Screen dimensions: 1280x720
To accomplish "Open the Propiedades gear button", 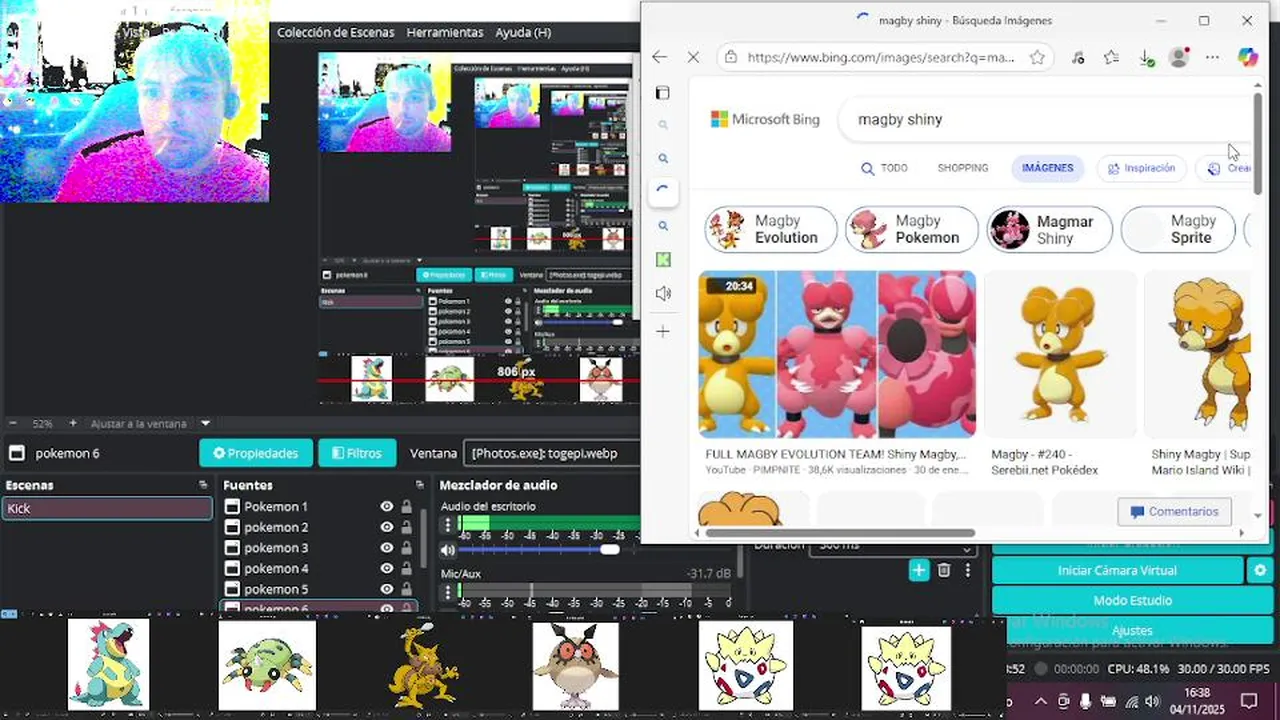I will pos(256,453).
